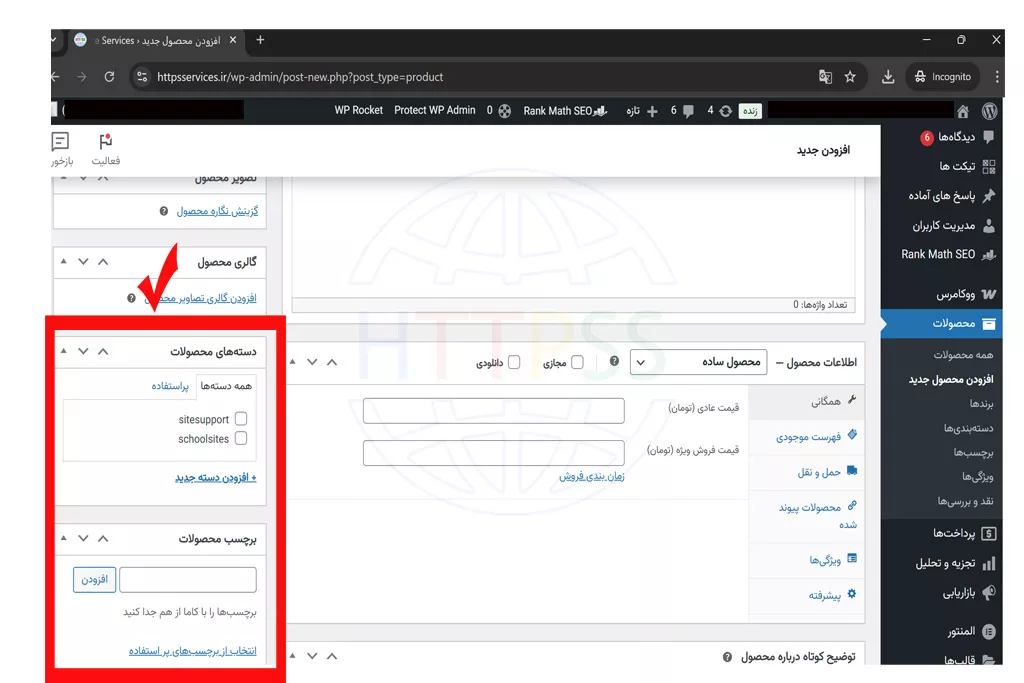Check the sitesupport category checkbox
The image size is (1024, 683).
click(x=240, y=420)
